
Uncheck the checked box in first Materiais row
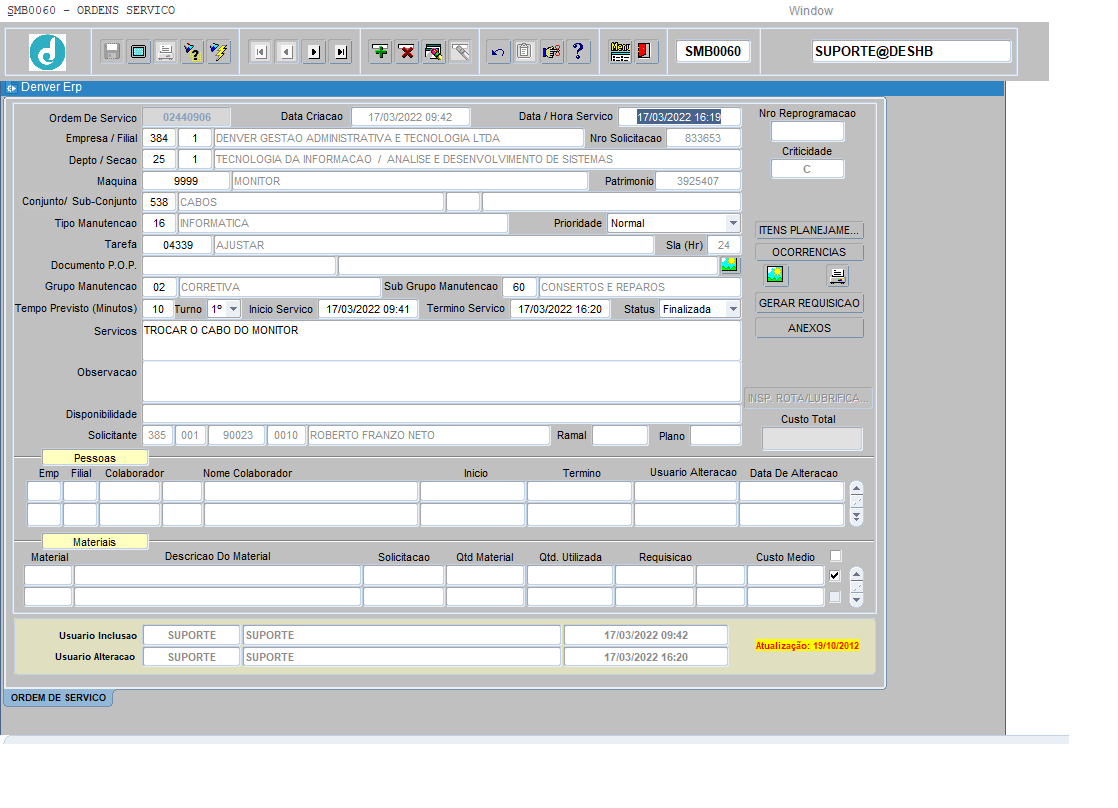835,576
